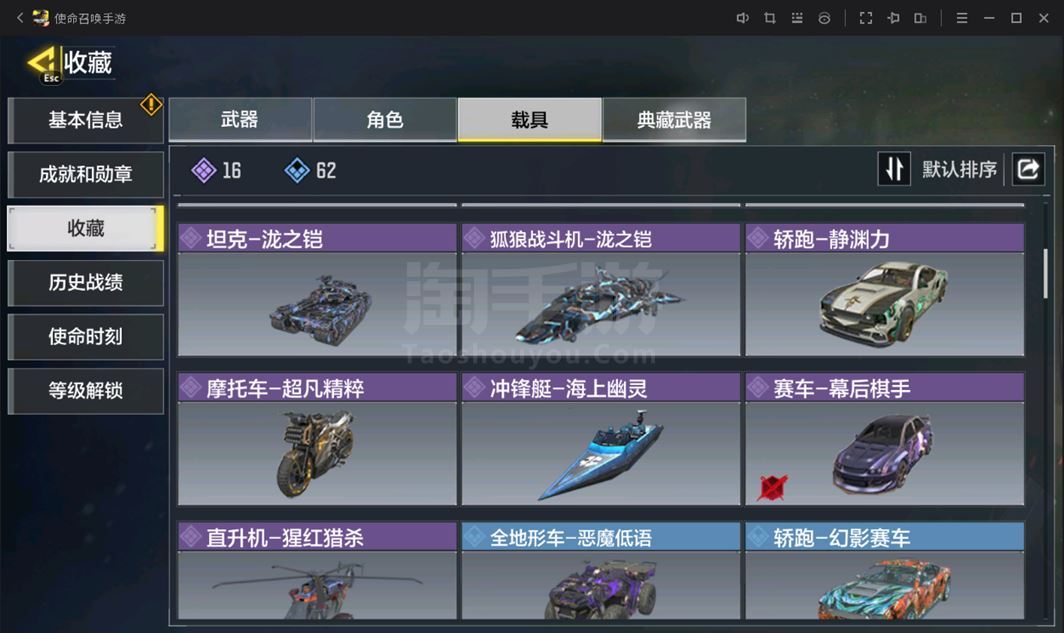Click the yellow back arrow next to 收藏
Image resolution: width=1064 pixels, height=633 pixels.
pos(43,62)
